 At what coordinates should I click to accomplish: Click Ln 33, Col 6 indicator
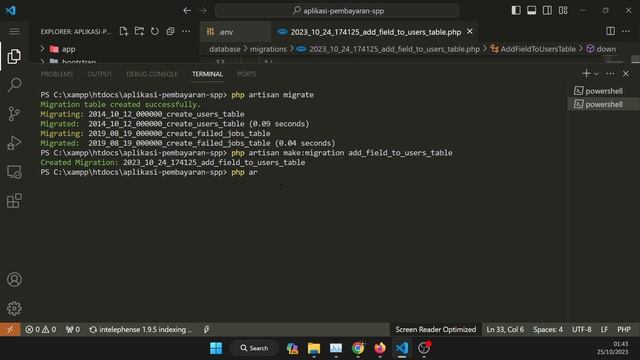(505, 329)
